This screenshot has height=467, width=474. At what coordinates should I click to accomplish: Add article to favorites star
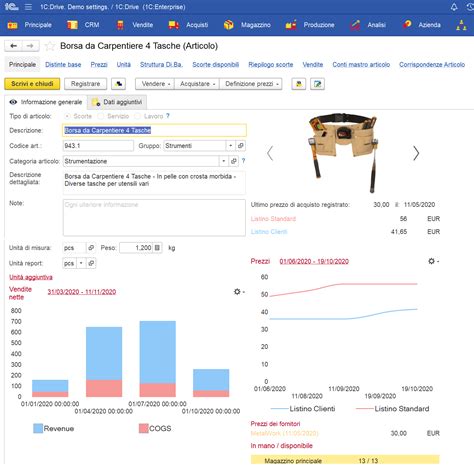pos(49,46)
